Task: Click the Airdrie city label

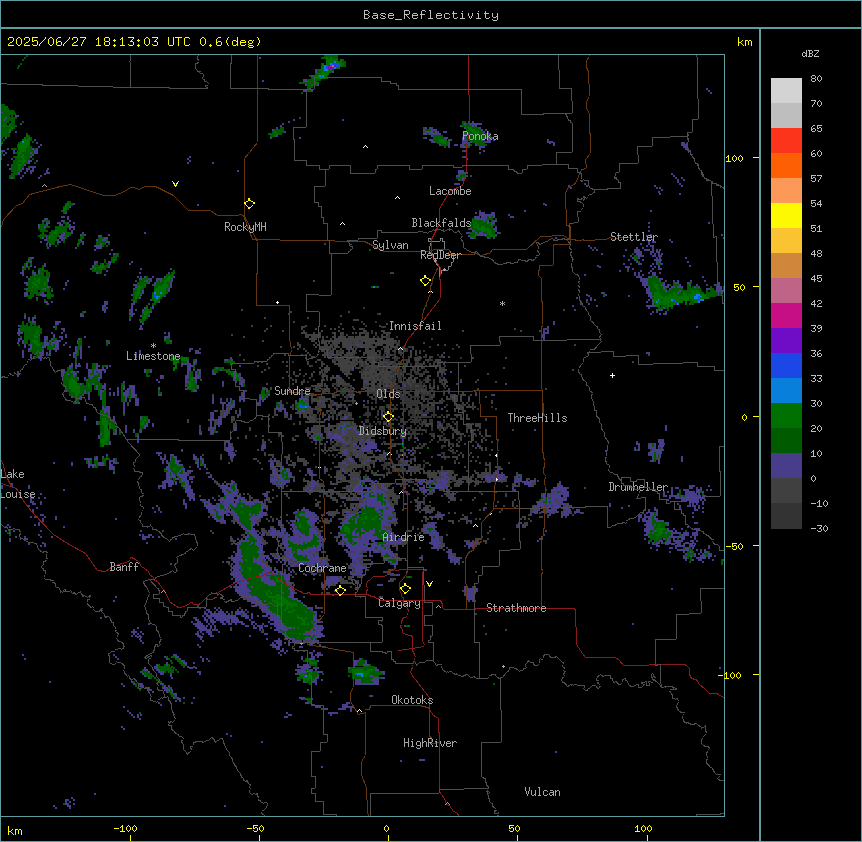Action: pos(404,537)
